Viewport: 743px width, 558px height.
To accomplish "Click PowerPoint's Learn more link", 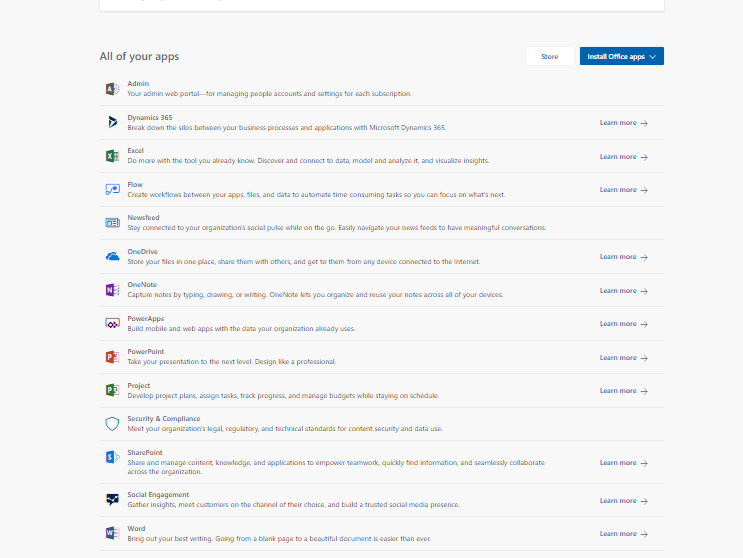I will pos(624,358).
